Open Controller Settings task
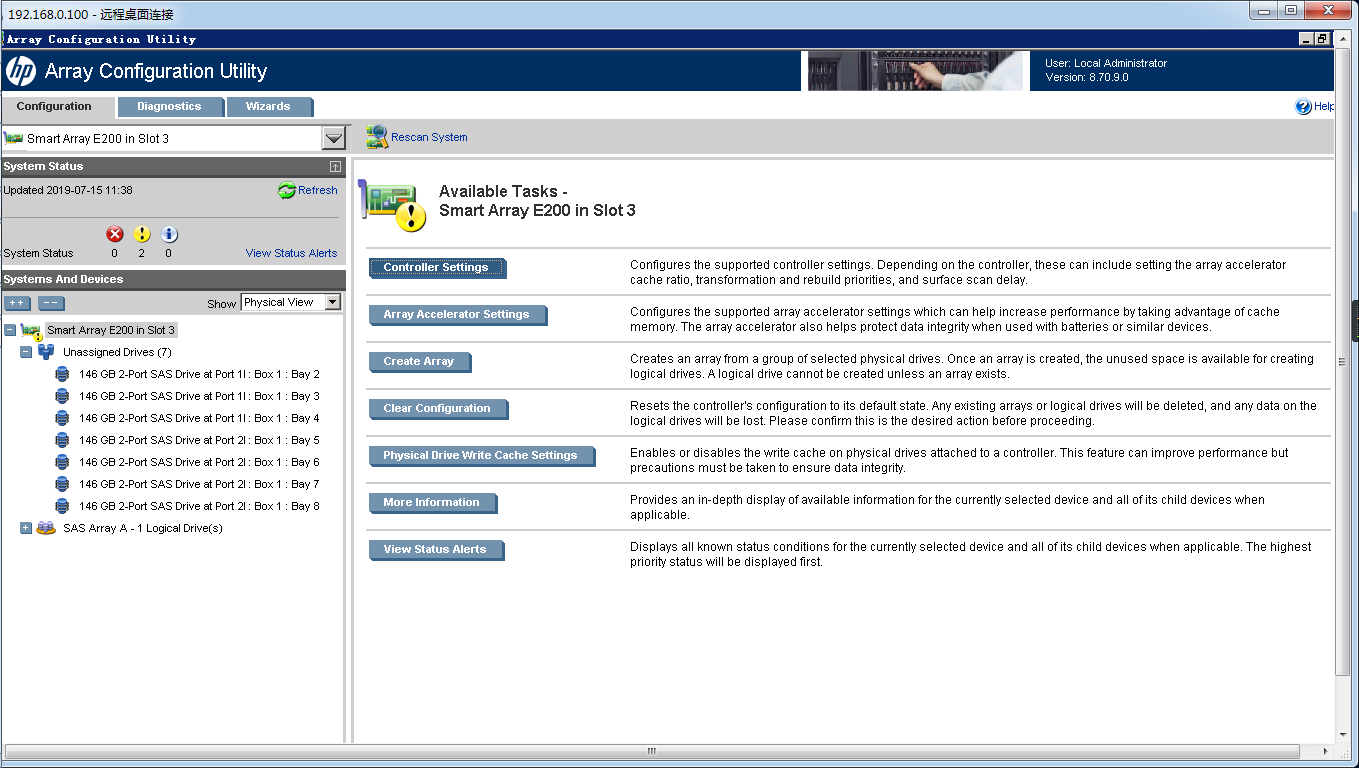The width and height of the screenshot is (1359, 768). pyautogui.click(x=436, y=267)
